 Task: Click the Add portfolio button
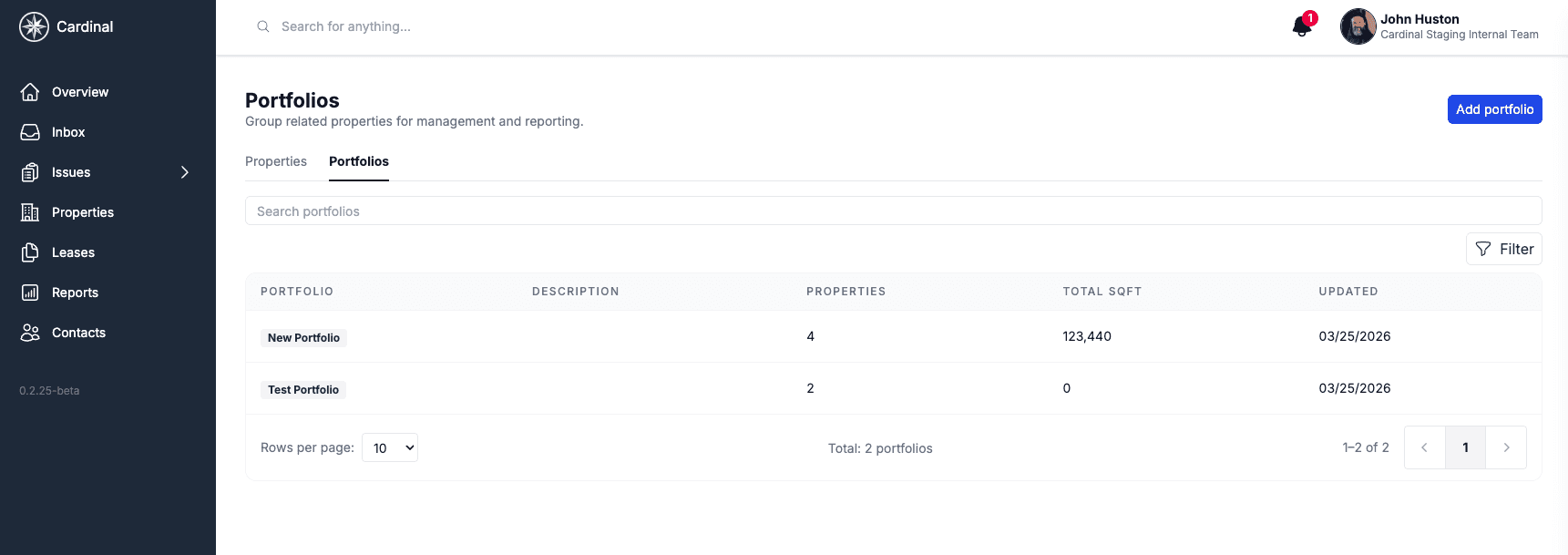click(1494, 109)
